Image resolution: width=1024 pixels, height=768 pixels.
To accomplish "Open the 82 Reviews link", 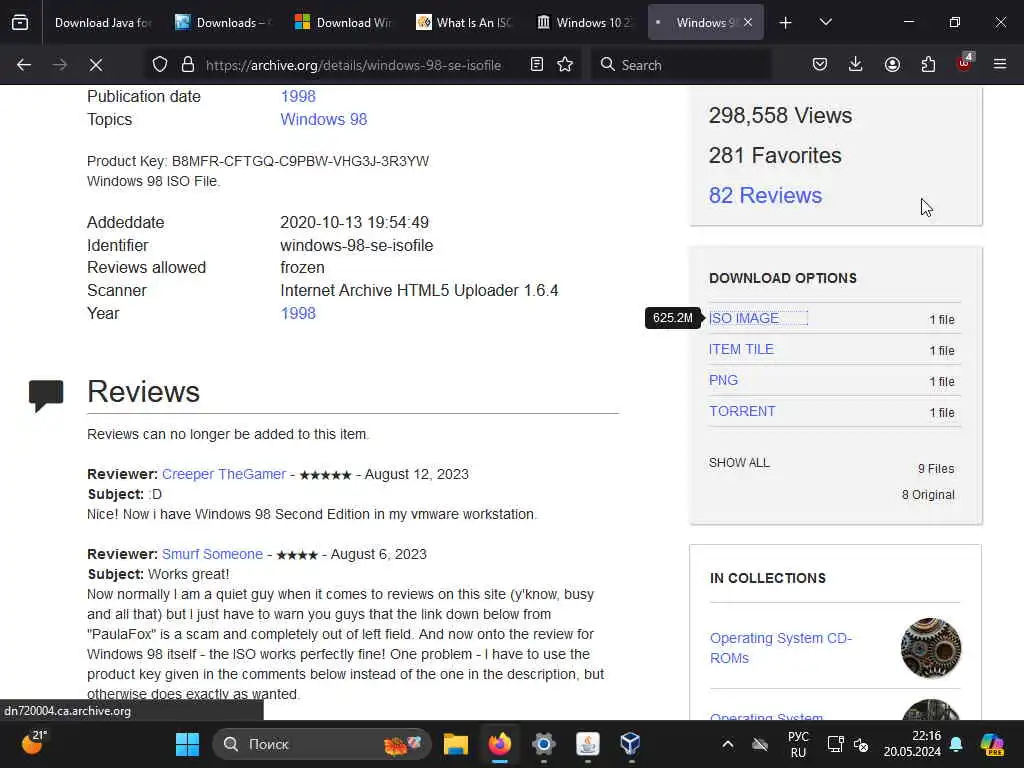I will 765,195.
